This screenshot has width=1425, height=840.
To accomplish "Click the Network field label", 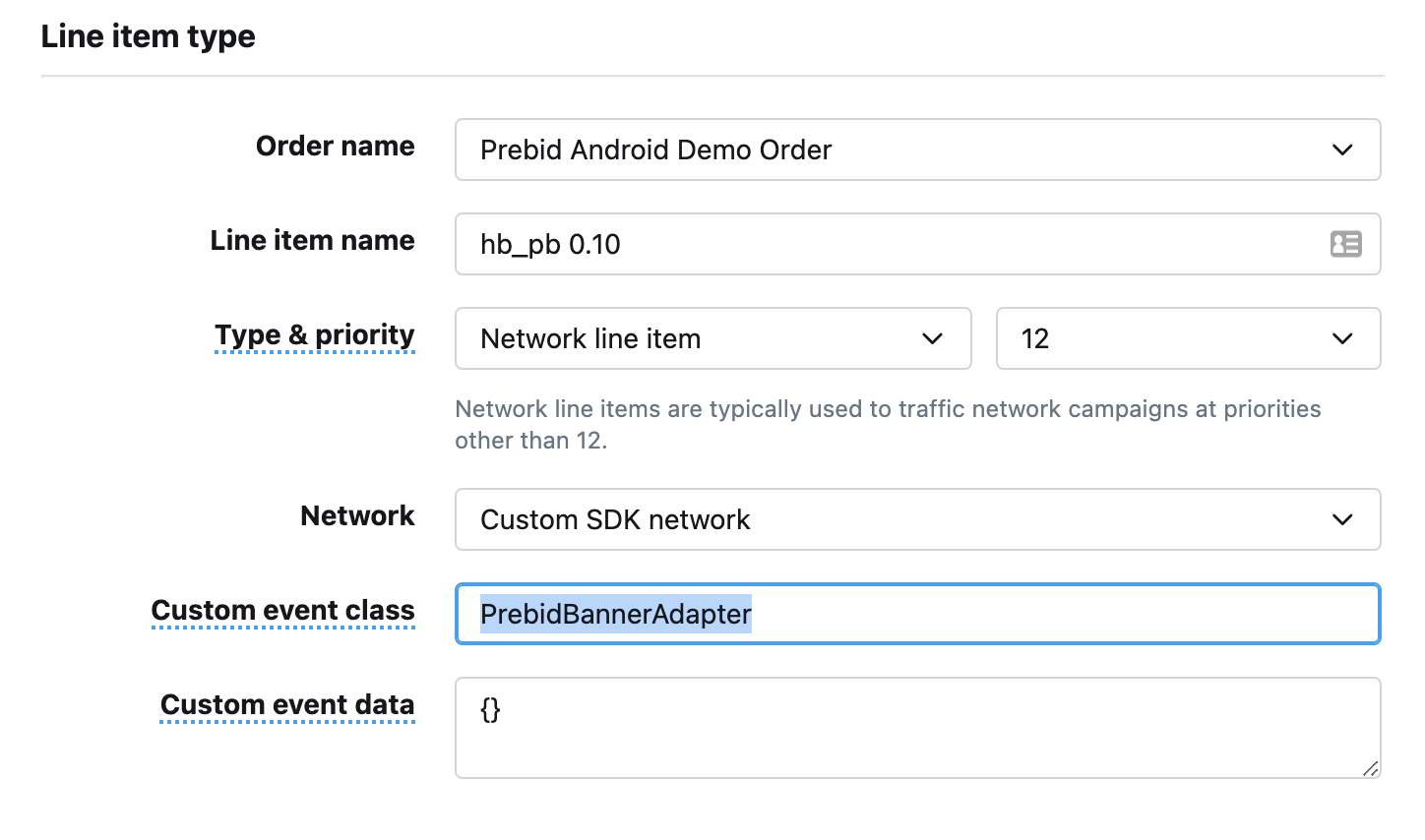I will (357, 516).
